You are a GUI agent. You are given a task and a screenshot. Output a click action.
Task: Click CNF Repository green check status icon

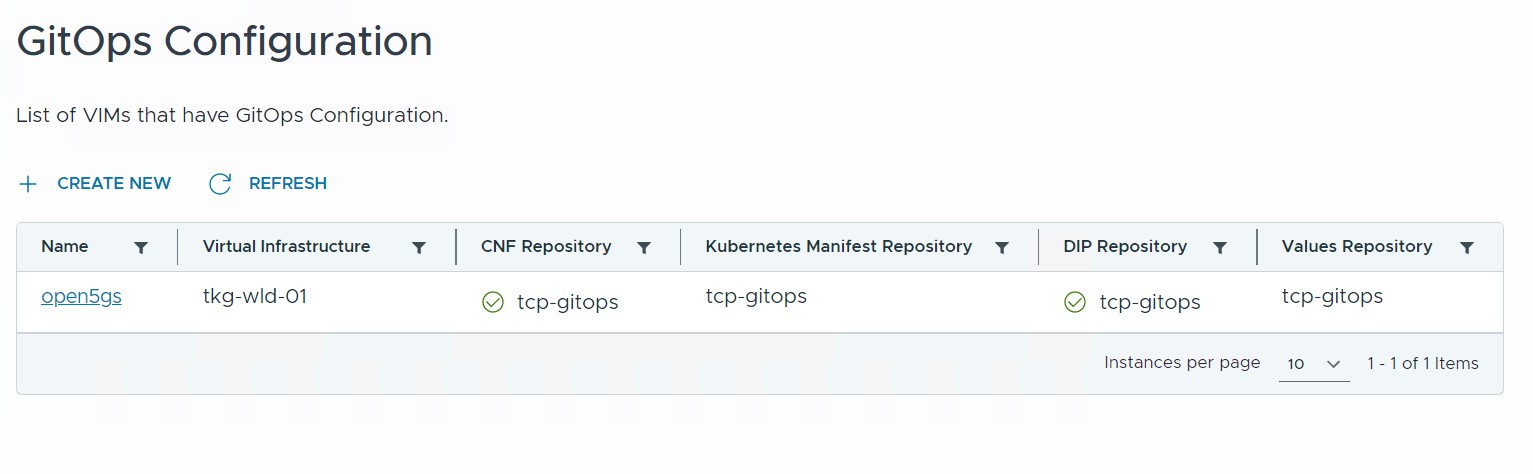pos(493,302)
